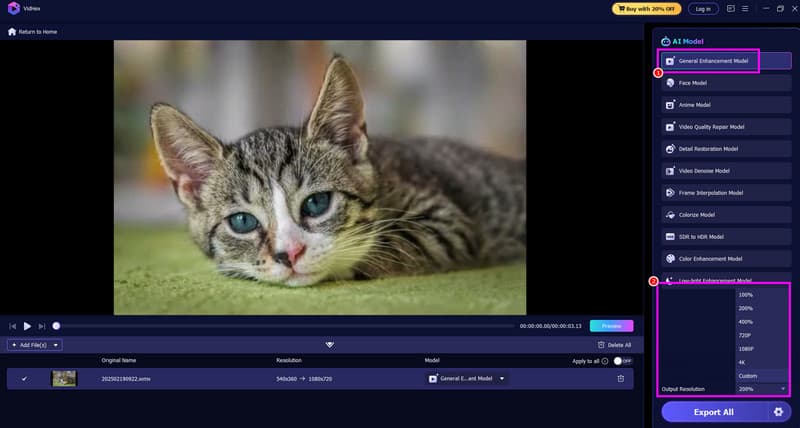The image size is (800, 428).
Task: Click the Colorize Model icon
Action: click(x=670, y=215)
